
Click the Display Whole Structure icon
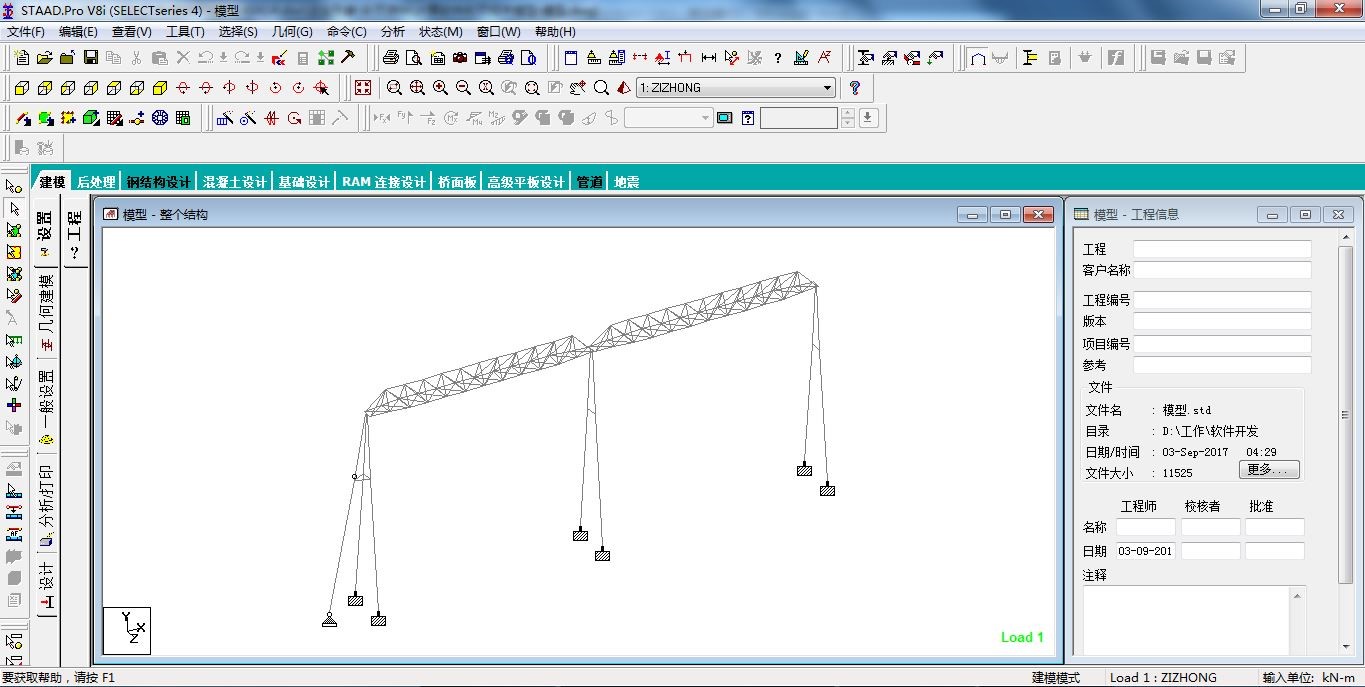(x=362, y=88)
